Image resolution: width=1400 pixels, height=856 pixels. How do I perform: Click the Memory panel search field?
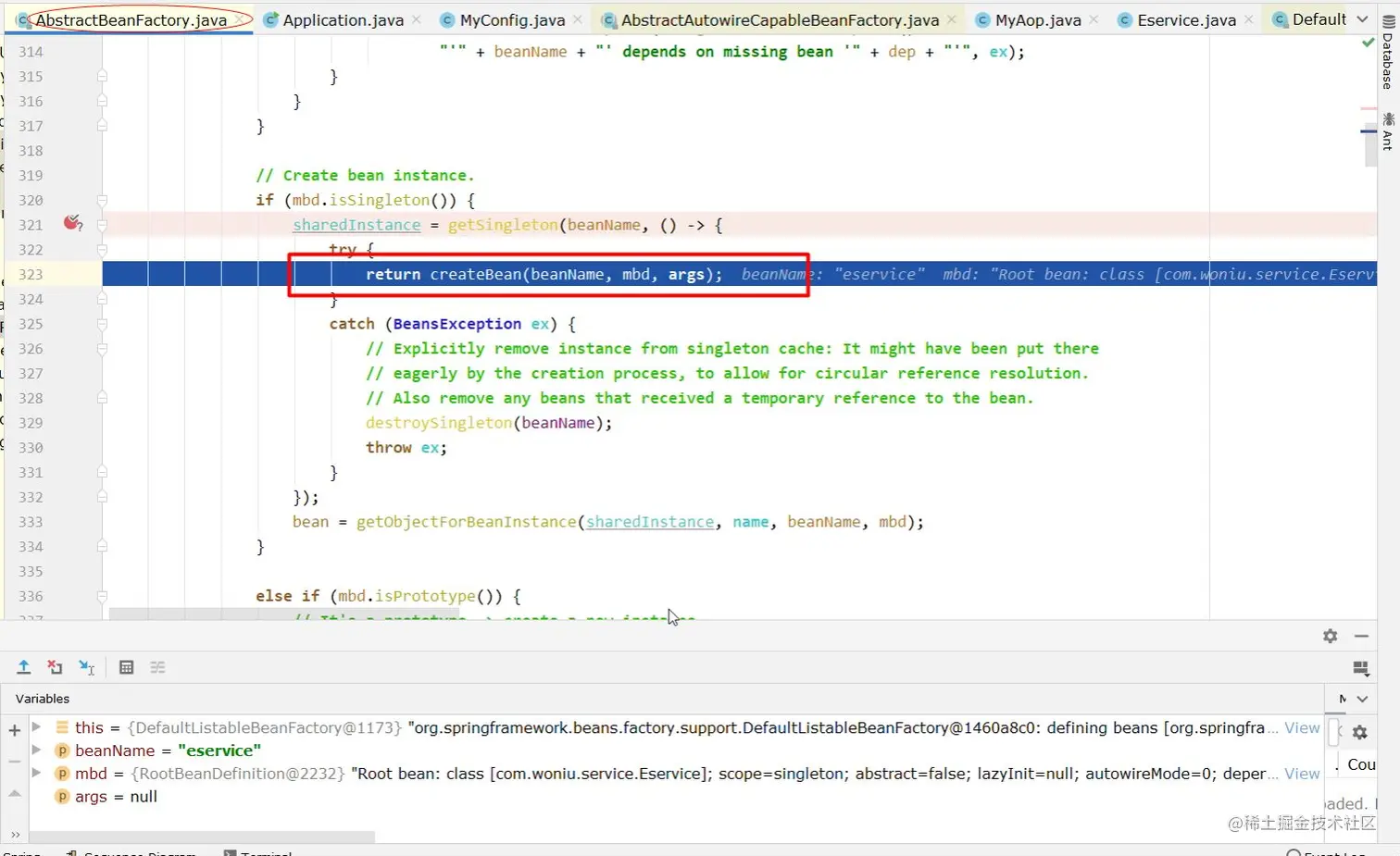click(1334, 732)
